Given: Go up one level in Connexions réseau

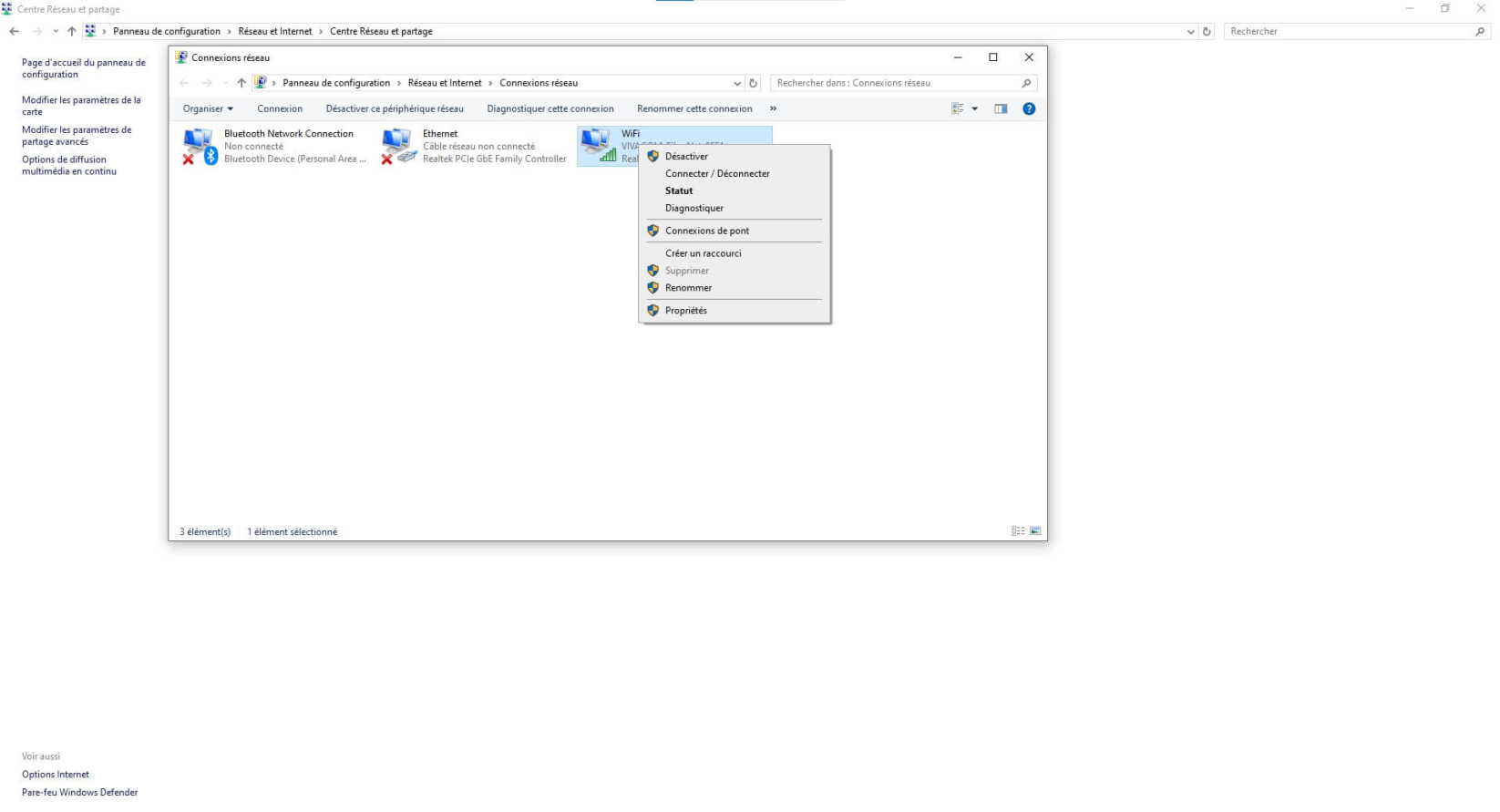Looking at the screenshot, I should tap(241, 83).
